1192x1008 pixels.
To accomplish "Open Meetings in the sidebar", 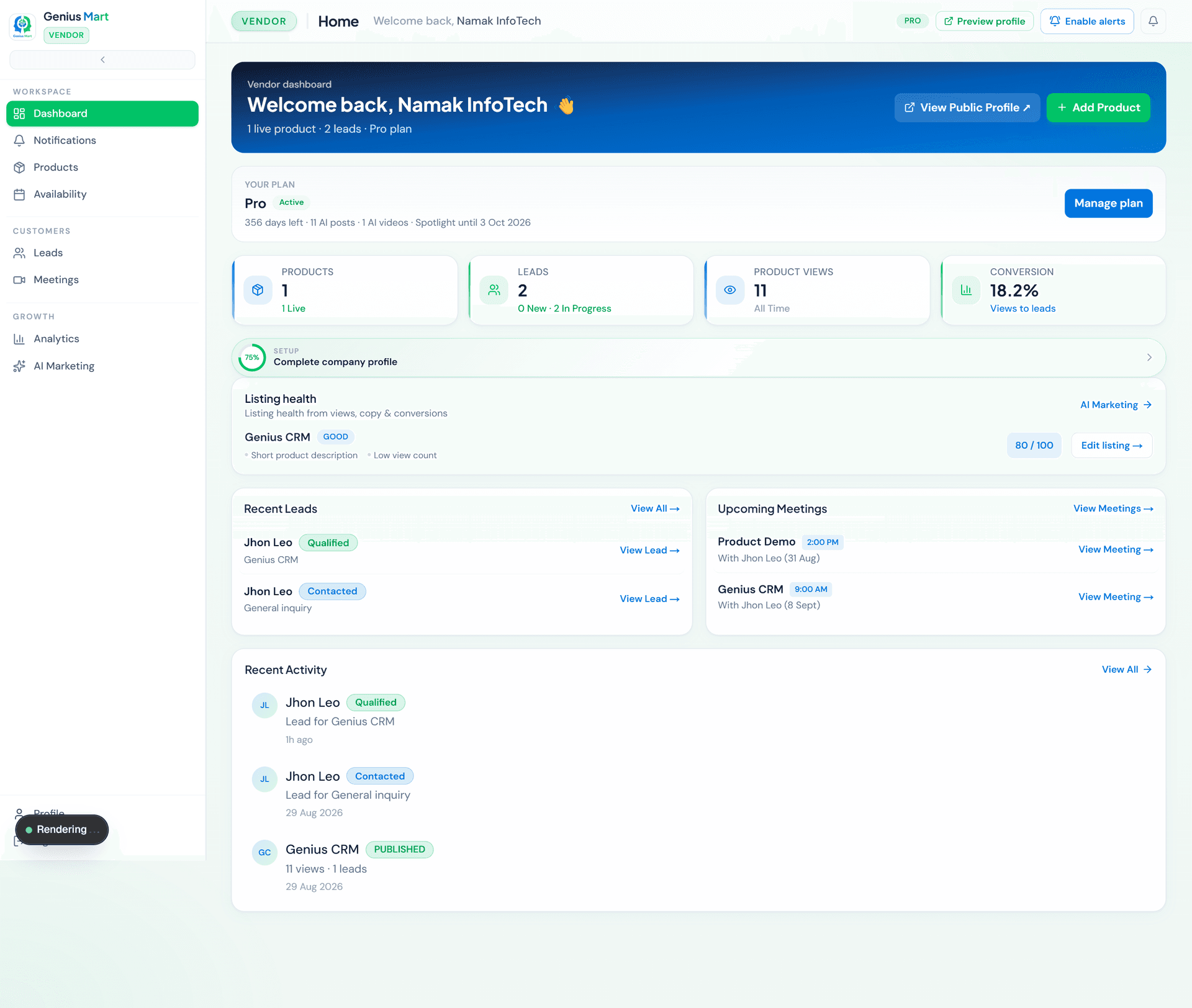I will click(102, 280).
